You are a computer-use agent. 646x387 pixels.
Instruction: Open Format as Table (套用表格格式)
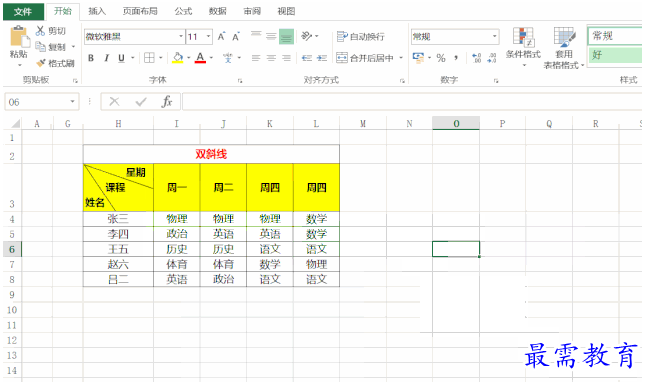point(564,48)
